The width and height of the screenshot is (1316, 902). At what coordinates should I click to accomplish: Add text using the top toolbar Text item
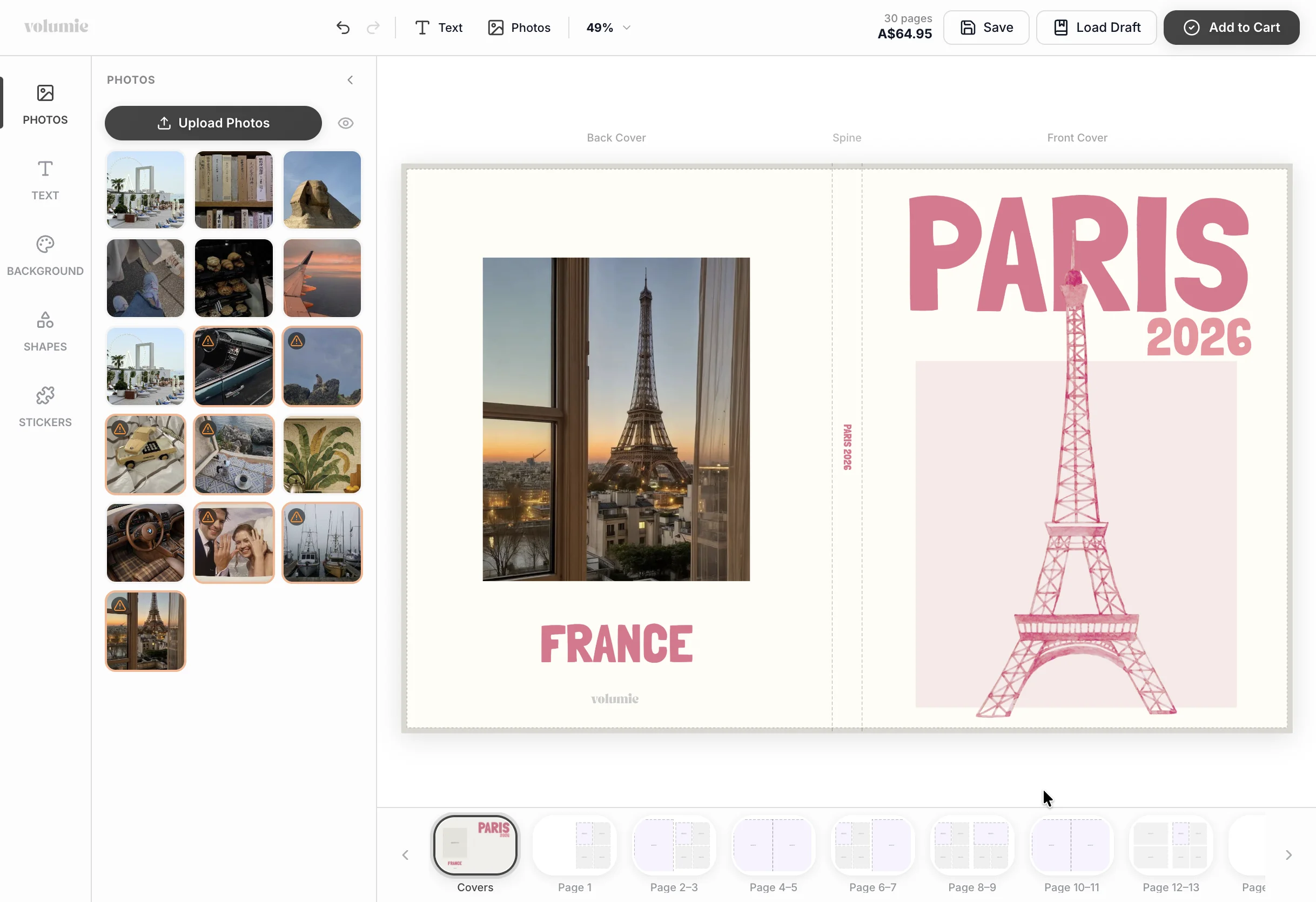439,27
